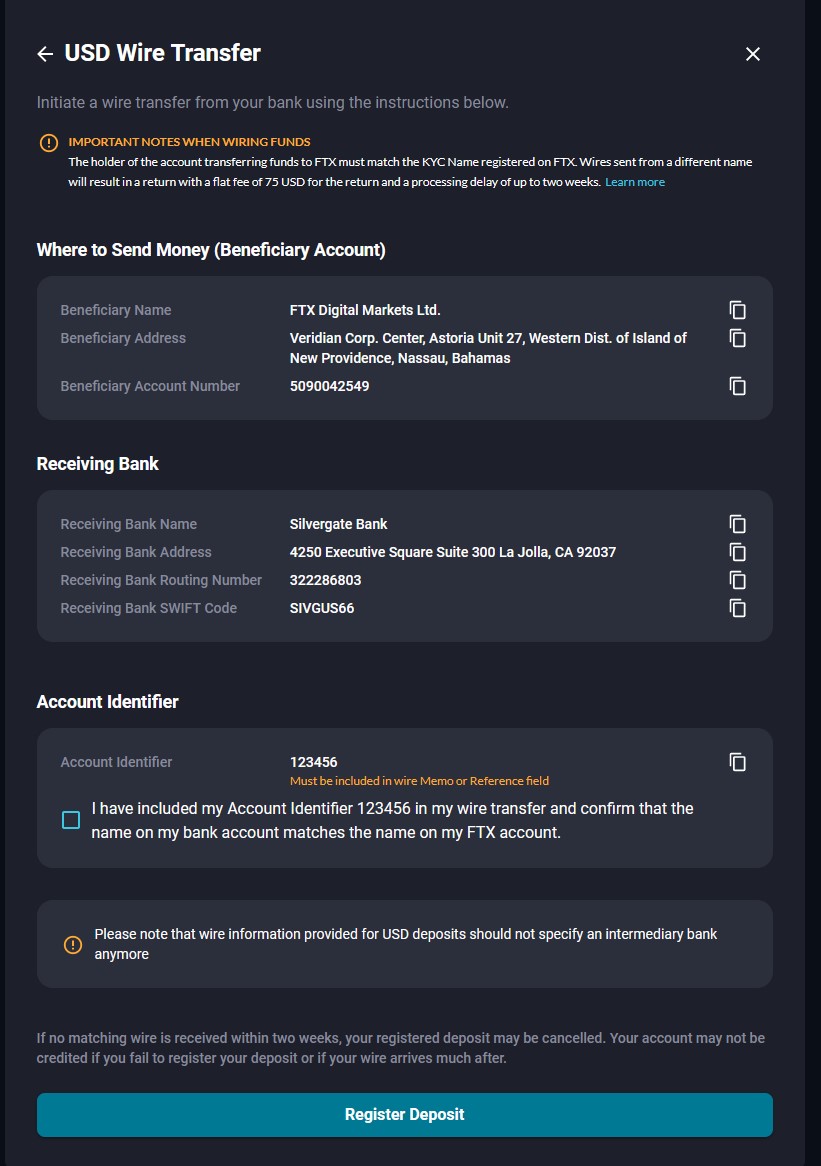Select the identifier value 123456
The height and width of the screenshot is (1166, 821).
[x=314, y=762]
